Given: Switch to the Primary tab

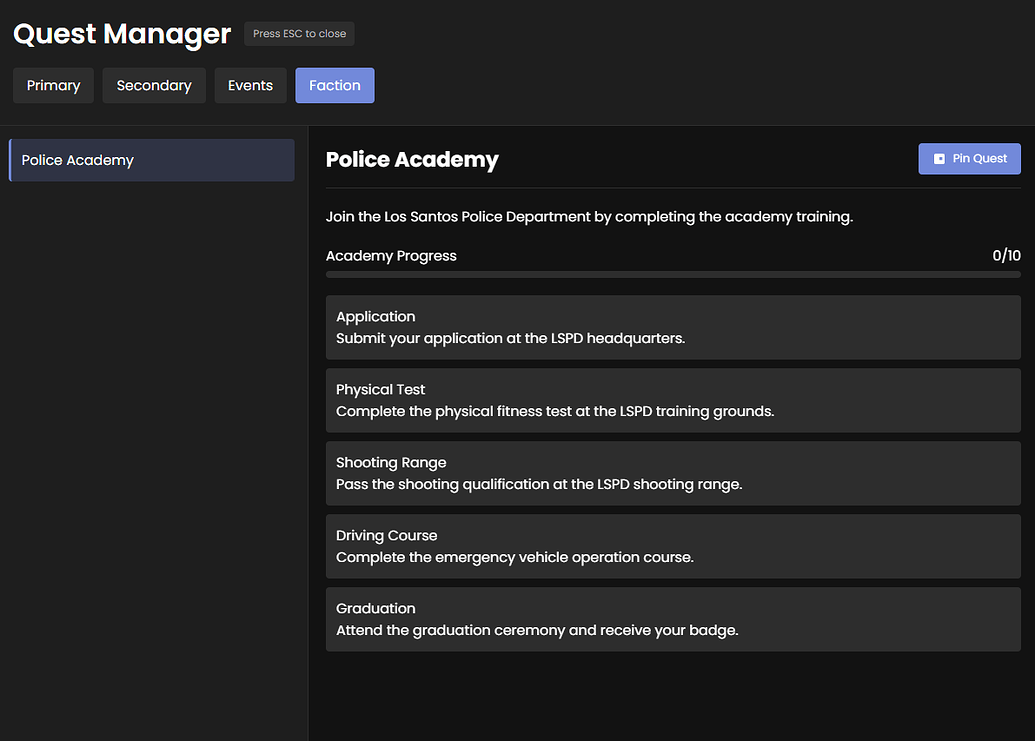Looking at the screenshot, I should [53, 85].
